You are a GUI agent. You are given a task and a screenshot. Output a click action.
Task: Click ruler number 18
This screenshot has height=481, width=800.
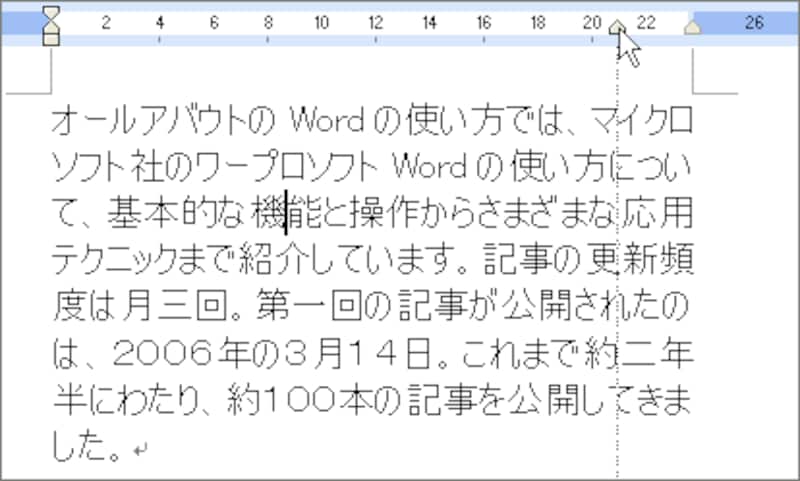[x=538, y=22]
